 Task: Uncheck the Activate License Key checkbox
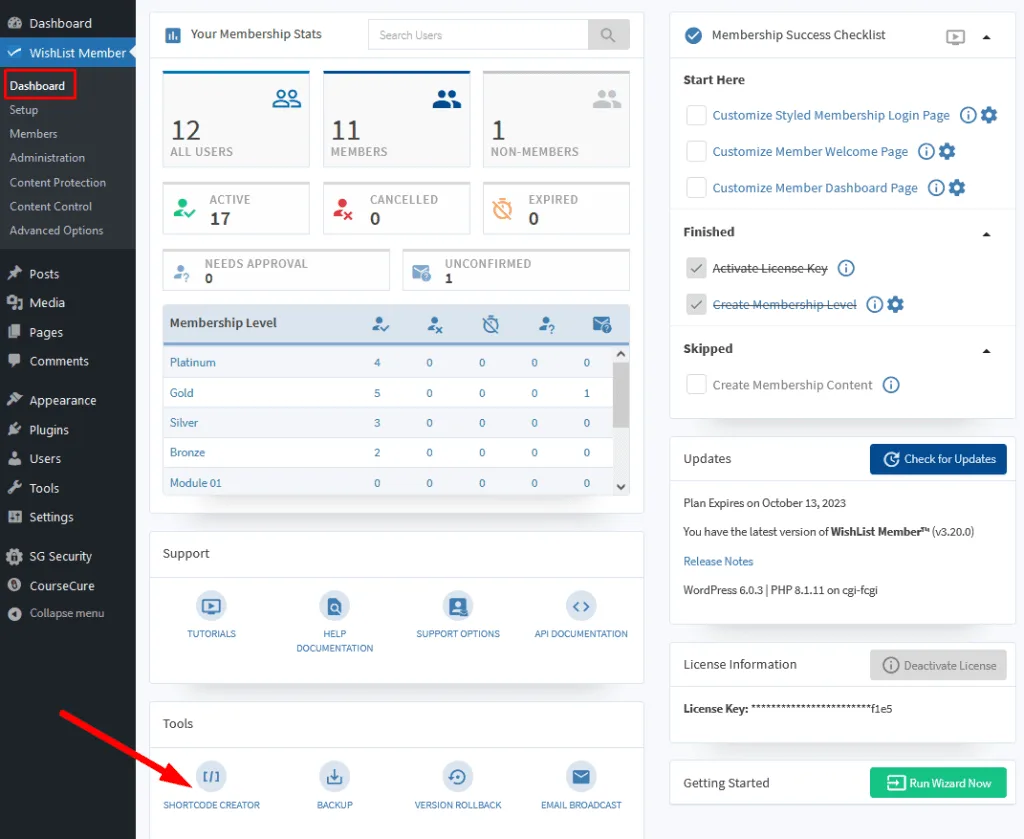[x=696, y=268]
